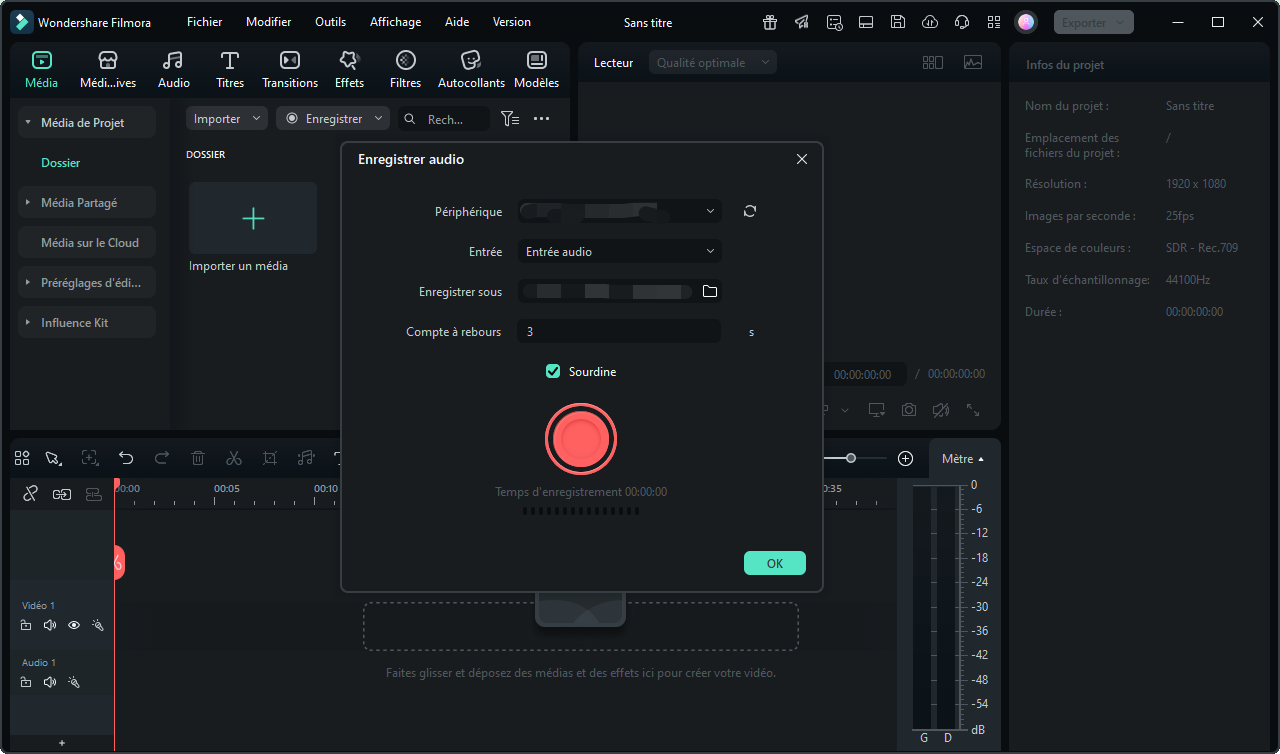Open the Entrée audio dropdown
Image resolution: width=1280 pixels, height=754 pixels.
[x=619, y=252]
